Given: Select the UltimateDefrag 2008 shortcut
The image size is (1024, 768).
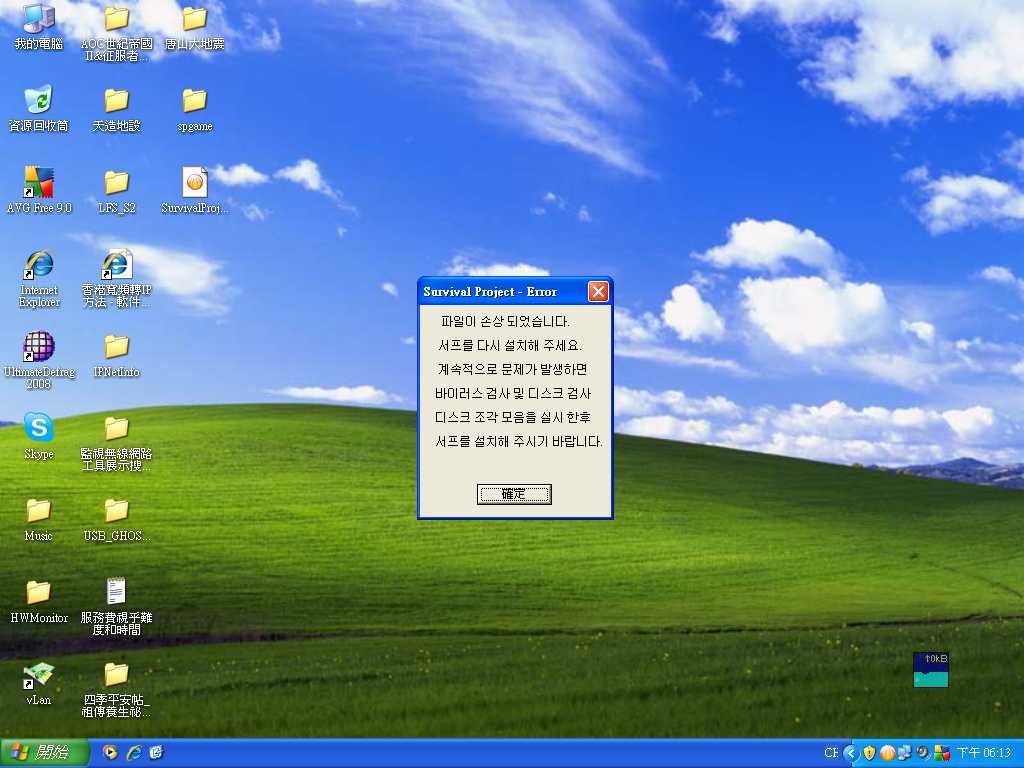Looking at the screenshot, I should [x=39, y=360].
